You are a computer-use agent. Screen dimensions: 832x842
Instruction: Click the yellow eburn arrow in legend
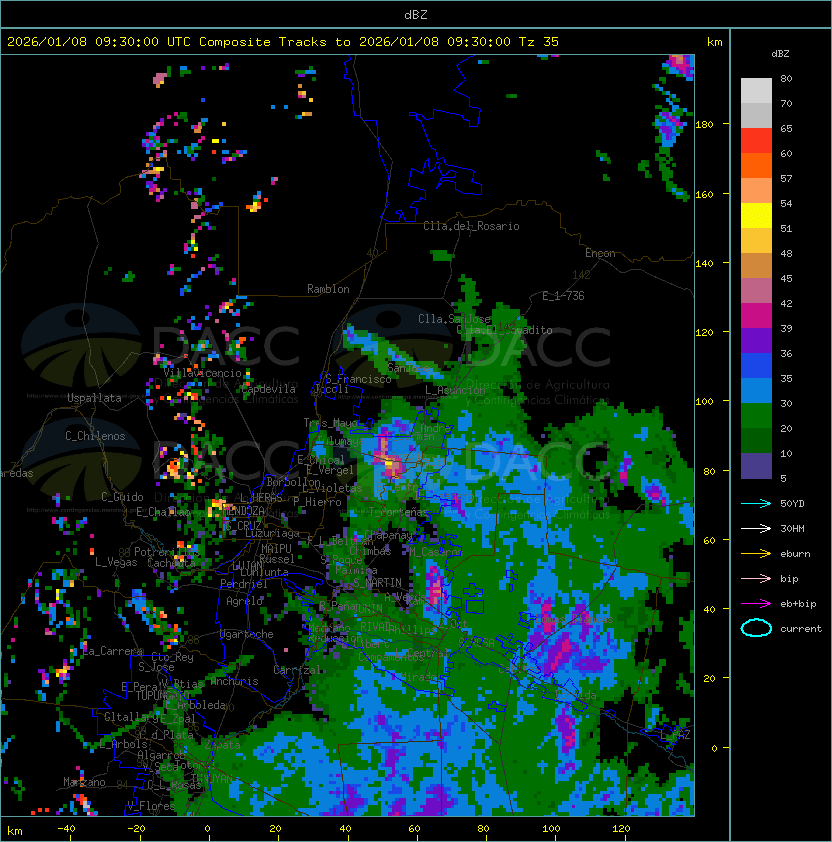[x=756, y=554]
